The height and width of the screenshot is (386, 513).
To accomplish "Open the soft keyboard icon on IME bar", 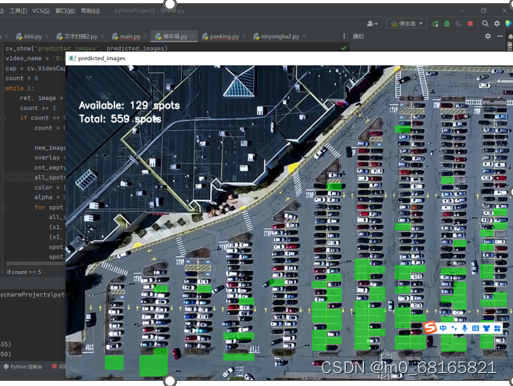I will (x=476, y=328).
